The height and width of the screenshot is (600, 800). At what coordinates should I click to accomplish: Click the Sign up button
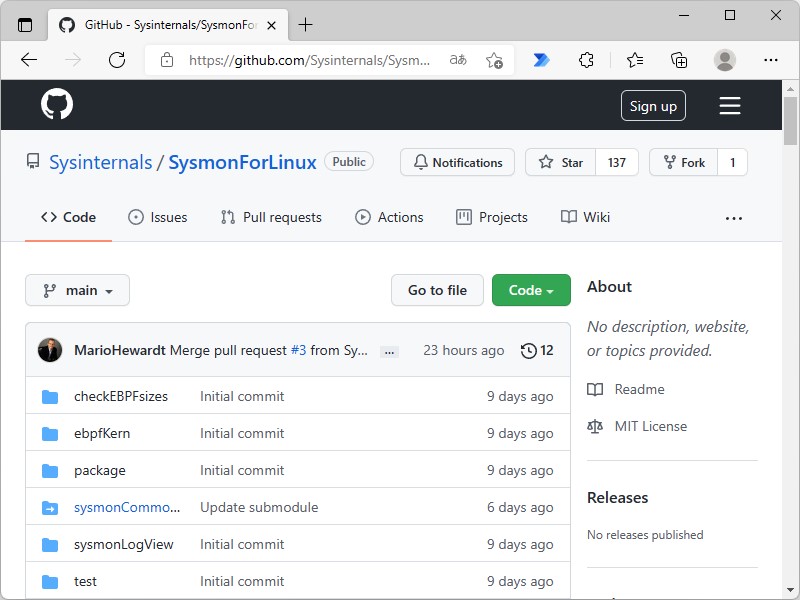coord(653,106)
